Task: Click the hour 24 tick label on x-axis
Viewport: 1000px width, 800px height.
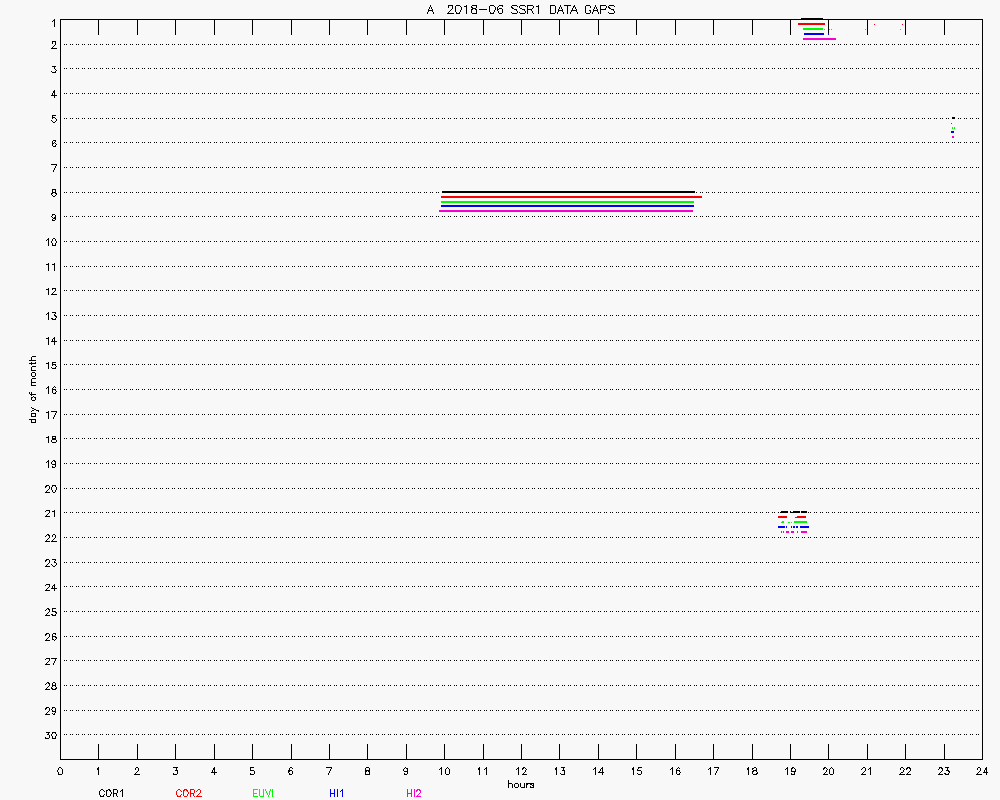Action: (982, 771)
